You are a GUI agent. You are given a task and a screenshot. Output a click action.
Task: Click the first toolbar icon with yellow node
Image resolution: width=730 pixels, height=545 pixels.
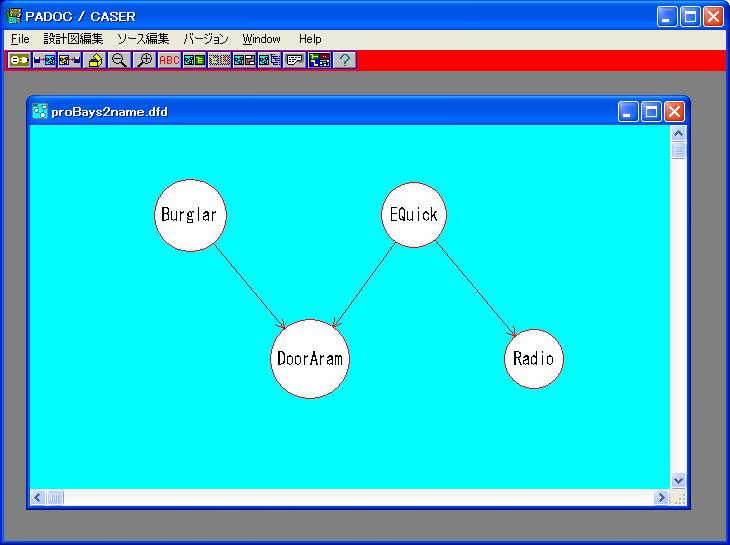pyautogui.click(x=19, y=61)
